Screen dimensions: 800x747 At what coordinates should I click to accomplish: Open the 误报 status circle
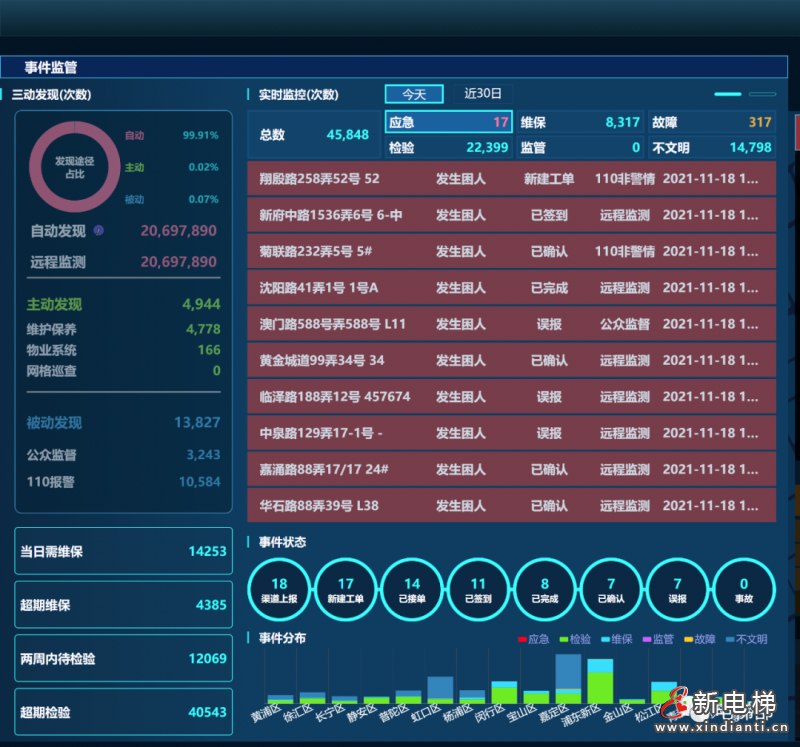677,589
